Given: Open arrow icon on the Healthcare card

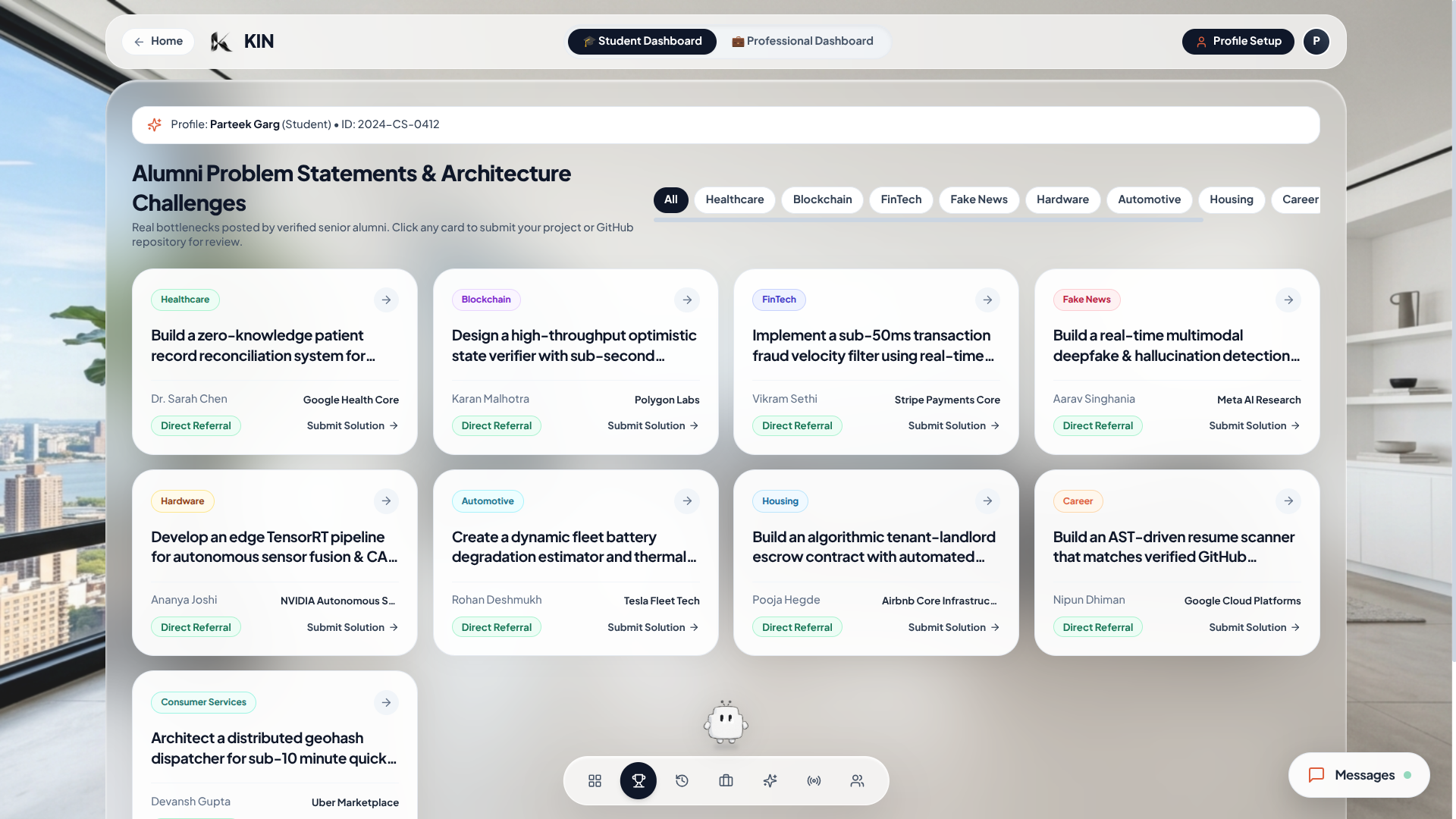Looking at the screenshot, I should [386, 300].
